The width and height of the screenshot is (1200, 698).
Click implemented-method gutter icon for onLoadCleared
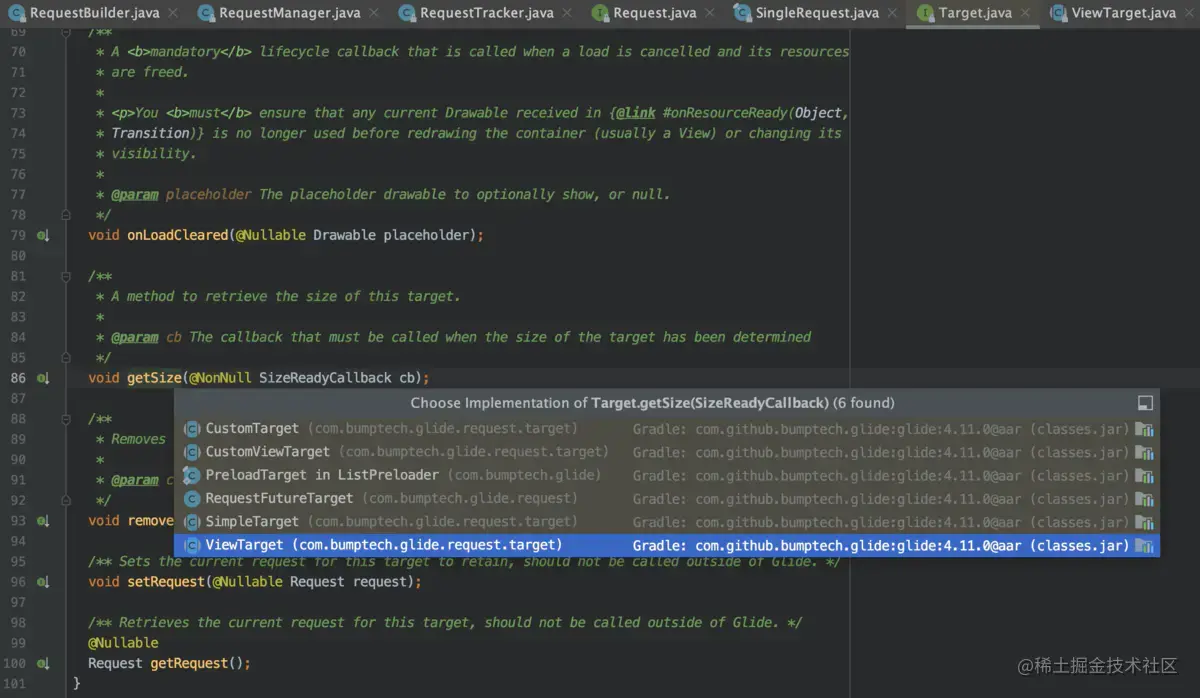(x=43, y=236)
